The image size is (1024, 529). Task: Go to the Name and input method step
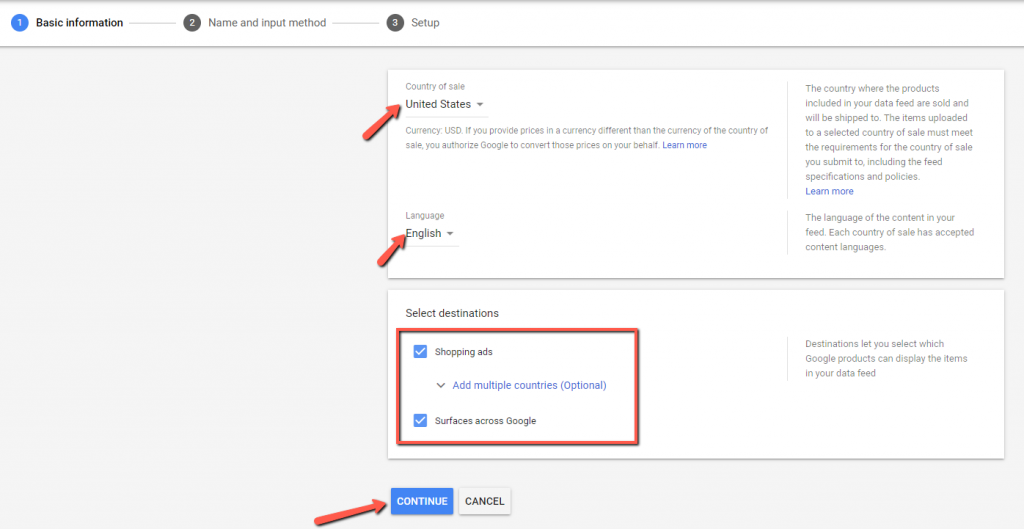tap(267, 23)
